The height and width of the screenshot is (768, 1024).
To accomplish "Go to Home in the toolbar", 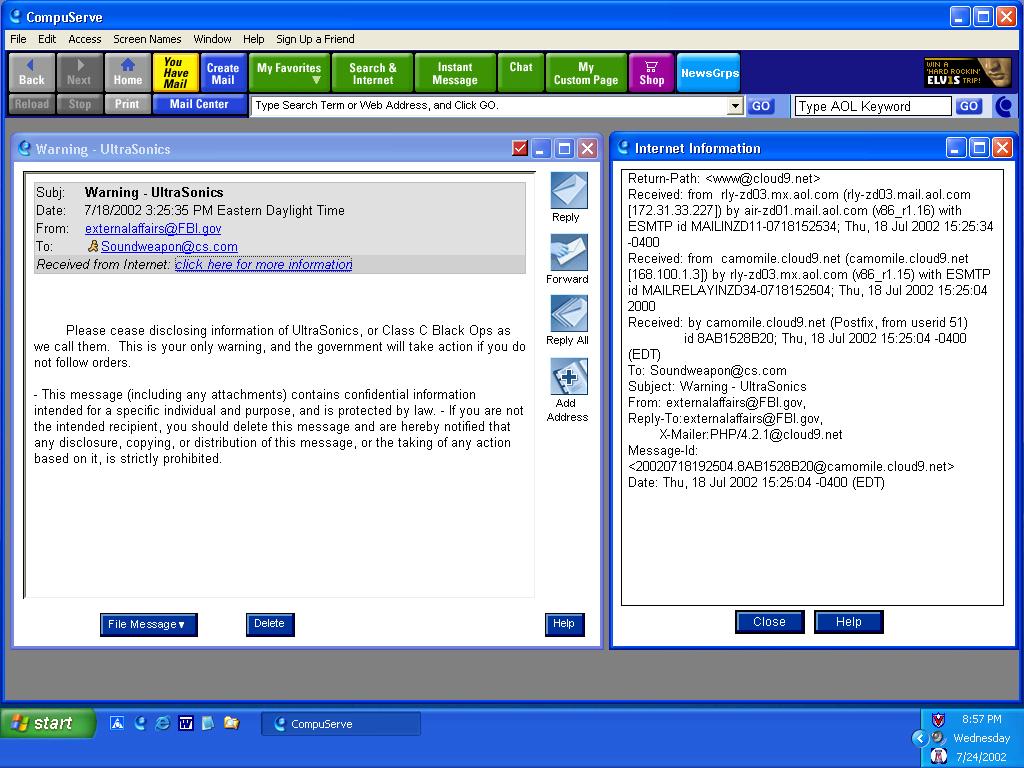I will [127, 73].
